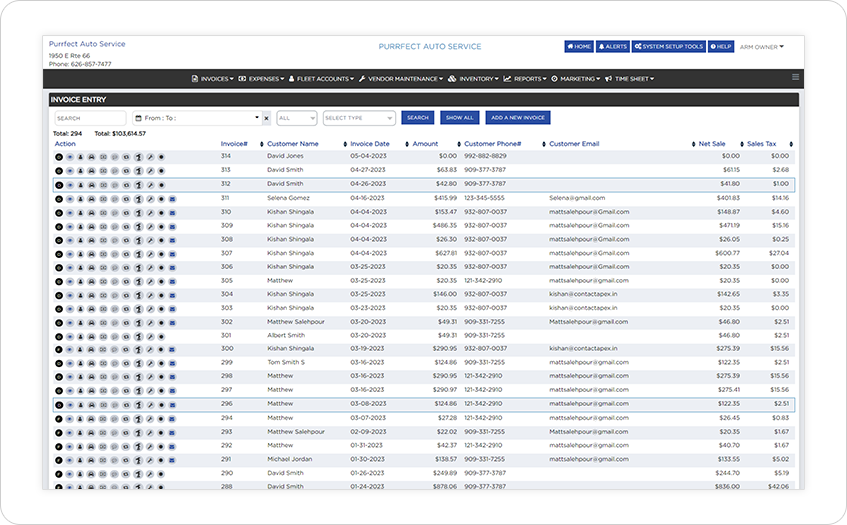Click the first action icon for invoice 294
847x525 pixels.
[x=59, y=419]
